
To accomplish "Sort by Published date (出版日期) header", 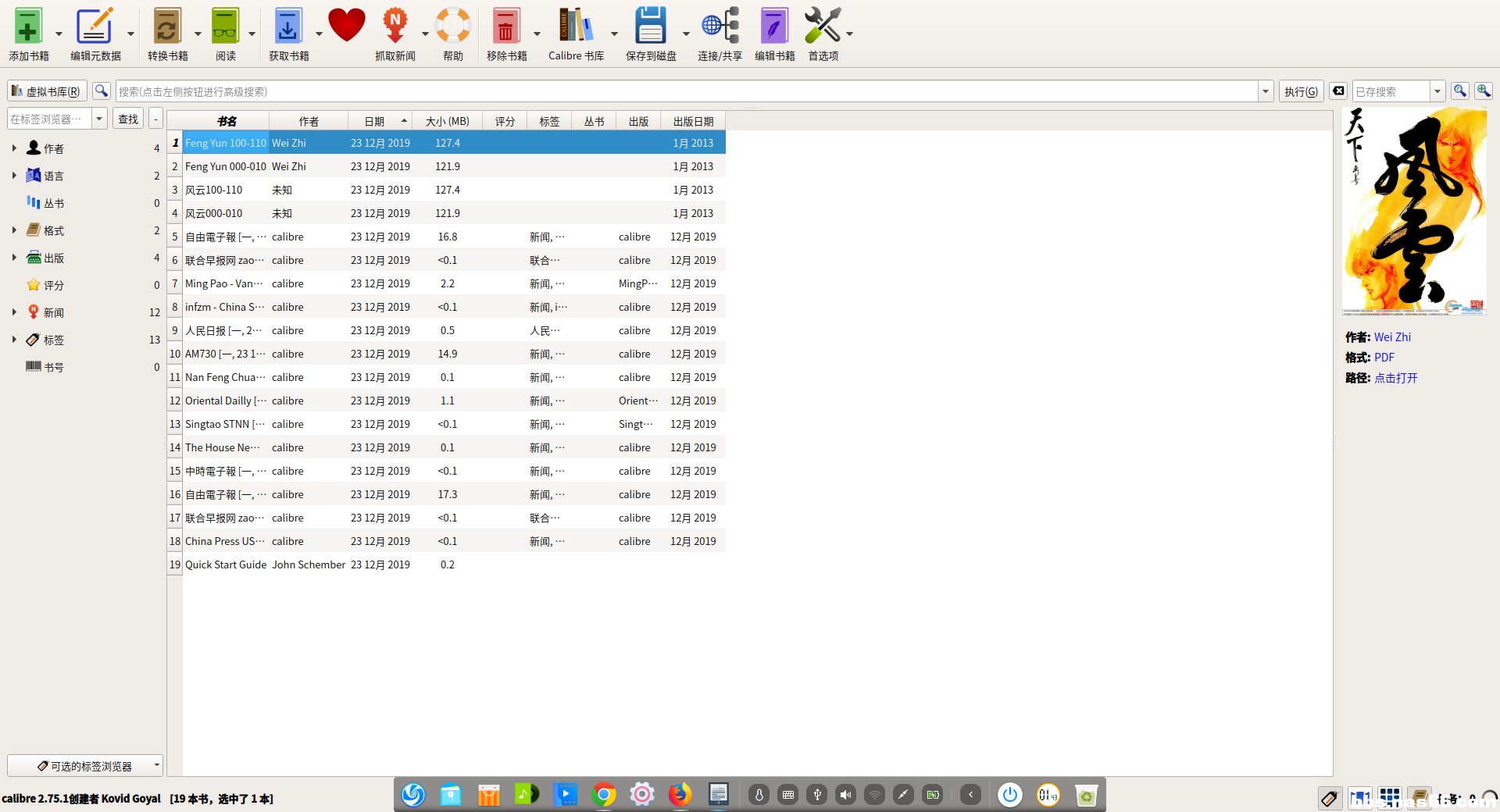I will [x=693, y=121].
